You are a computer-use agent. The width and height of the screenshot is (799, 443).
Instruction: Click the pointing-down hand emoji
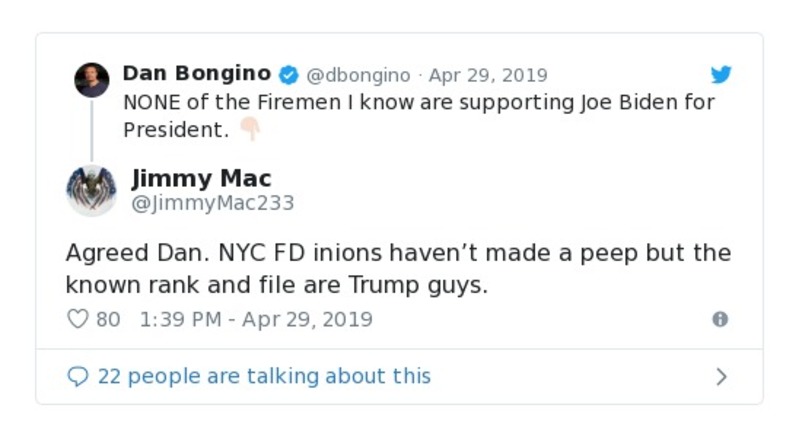249,129
